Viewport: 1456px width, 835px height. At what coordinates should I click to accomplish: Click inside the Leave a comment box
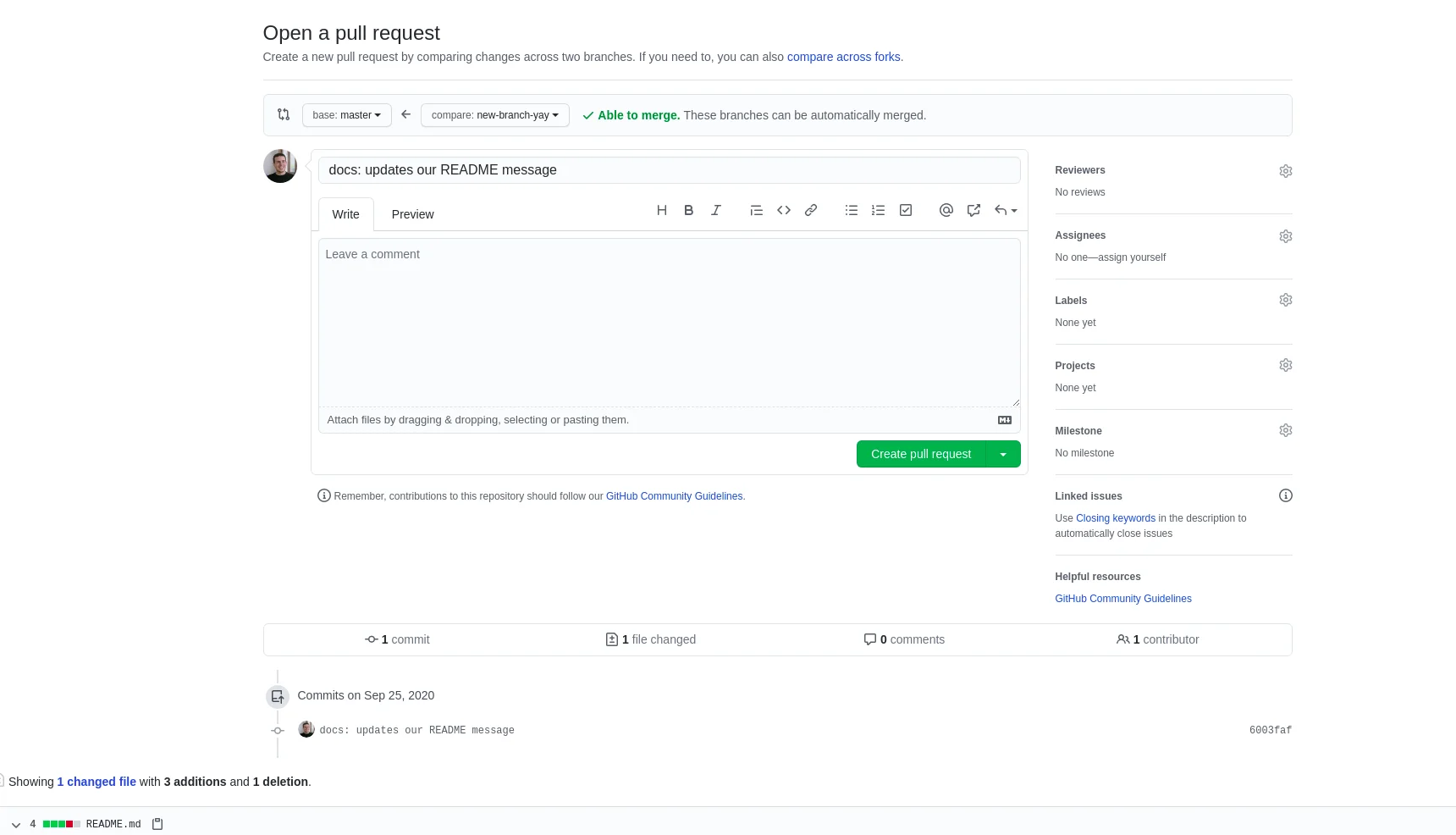point(669,322)
